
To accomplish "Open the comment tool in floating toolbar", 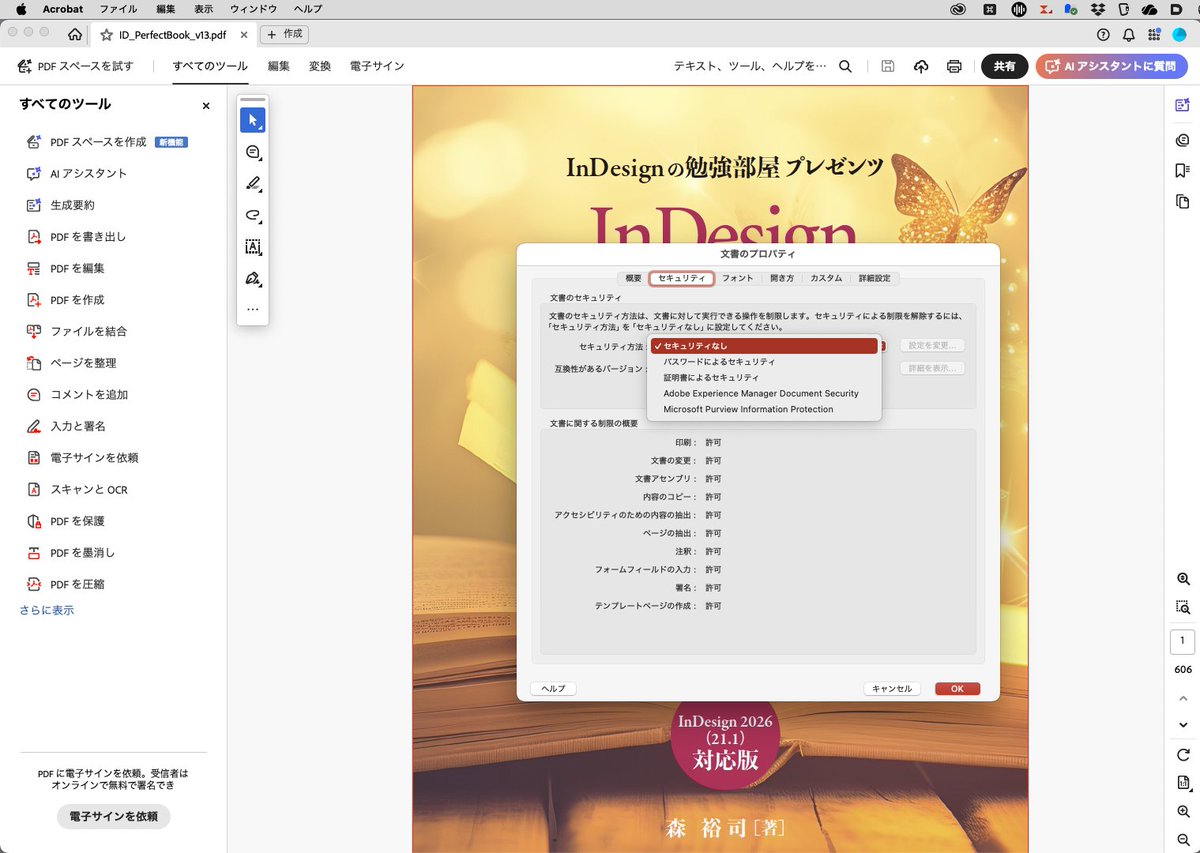I will pyautogui.click(x=252, y=152).
